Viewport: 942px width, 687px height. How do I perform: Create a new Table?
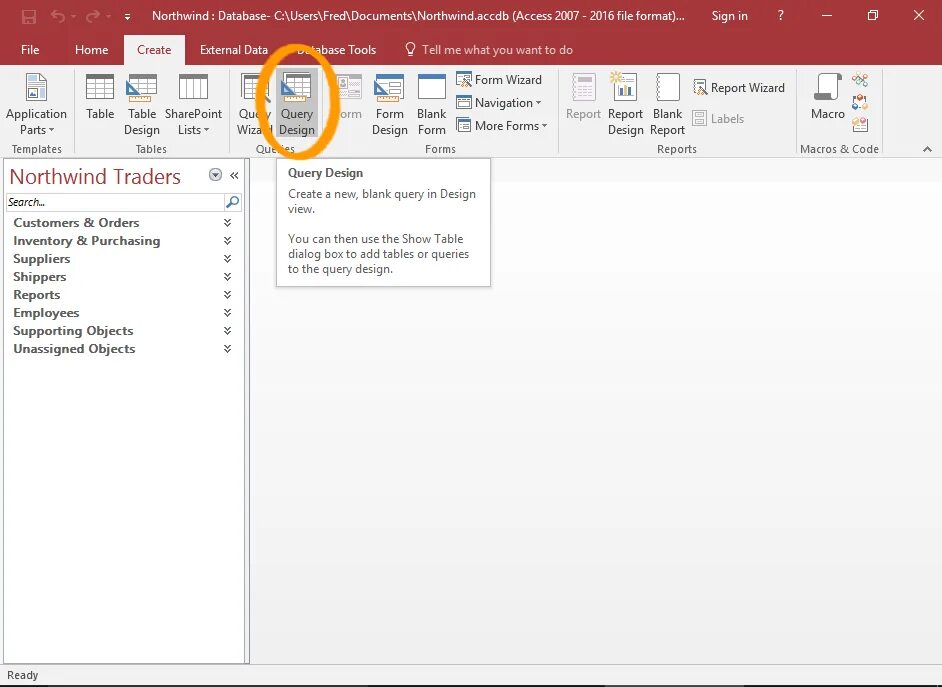pyautogui.click(x=100, y=97)
